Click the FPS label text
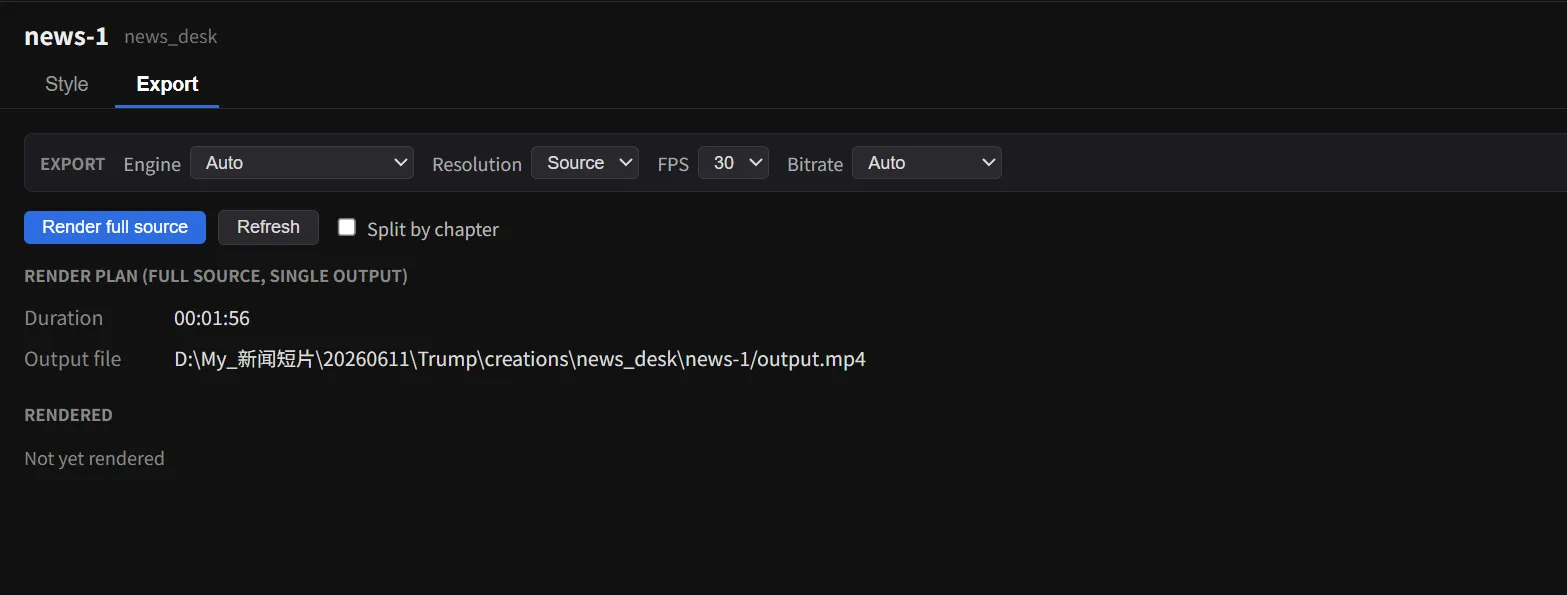Image resolution: width=1567 pixels, height=595 pixels. click(673, 165)
